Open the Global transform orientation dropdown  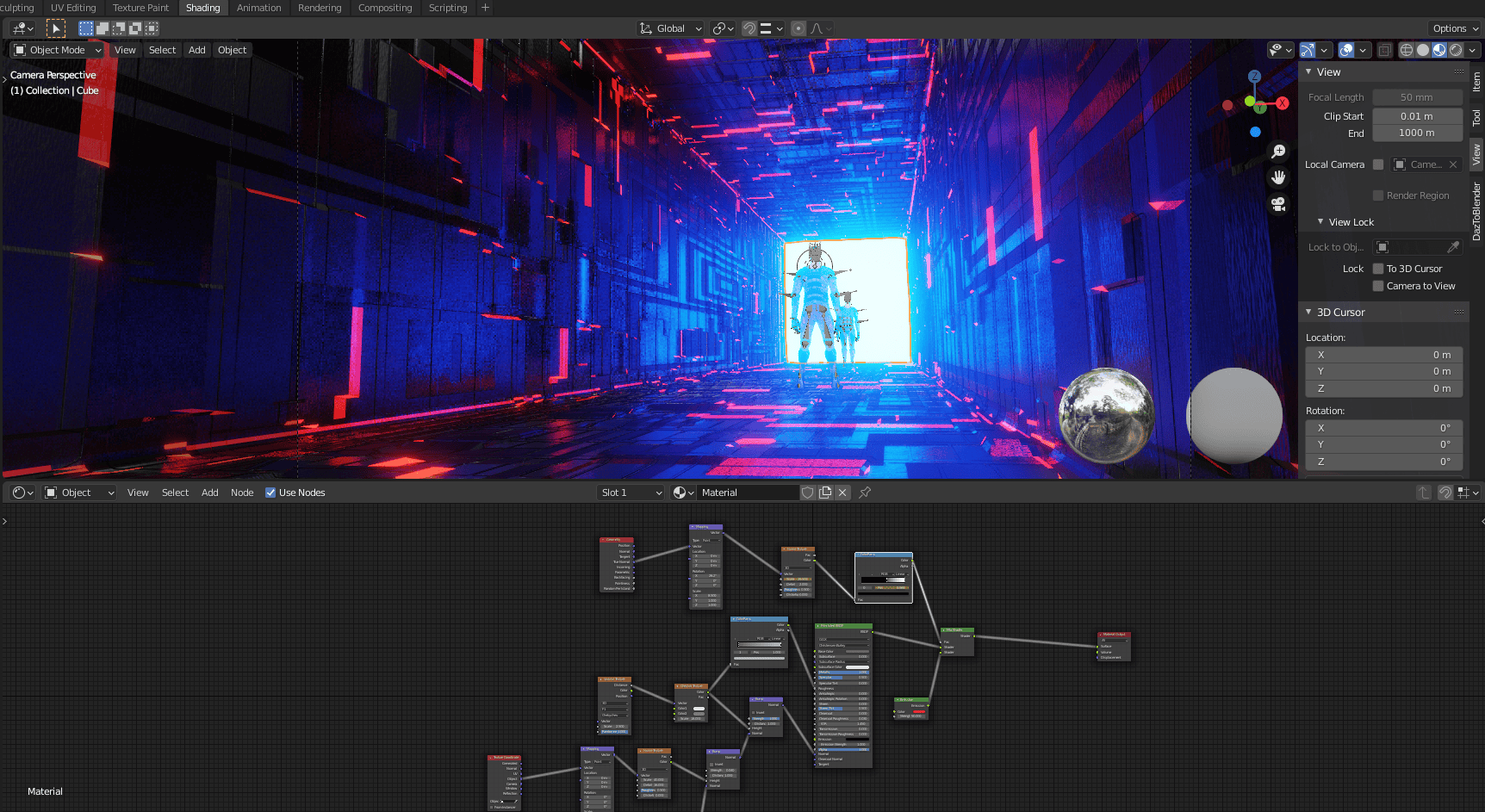point(671,28)
